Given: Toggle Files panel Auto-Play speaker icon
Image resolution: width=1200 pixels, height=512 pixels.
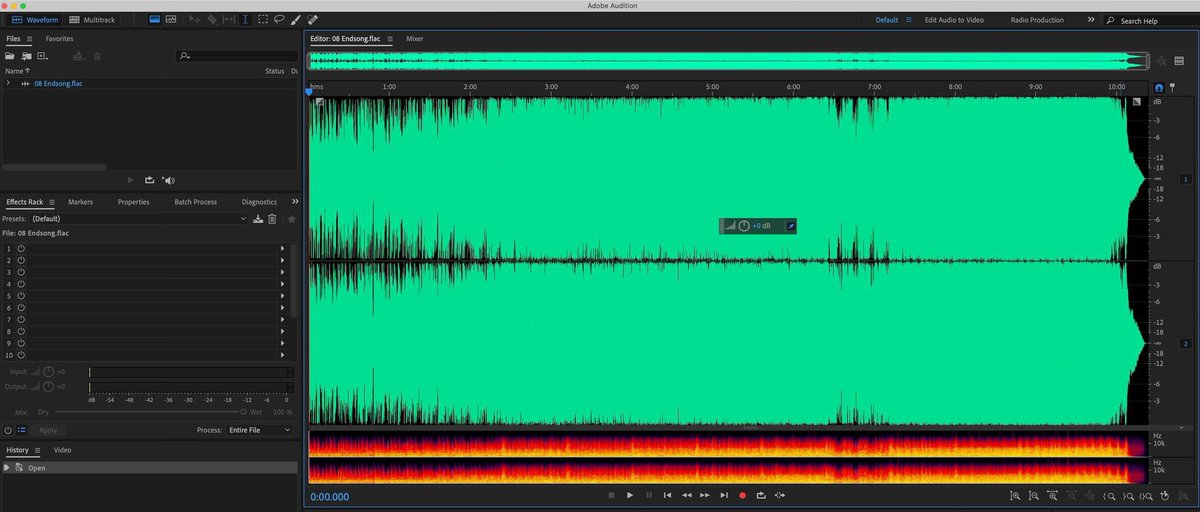Looking at the screenshot, I should [x=168, y=180].
